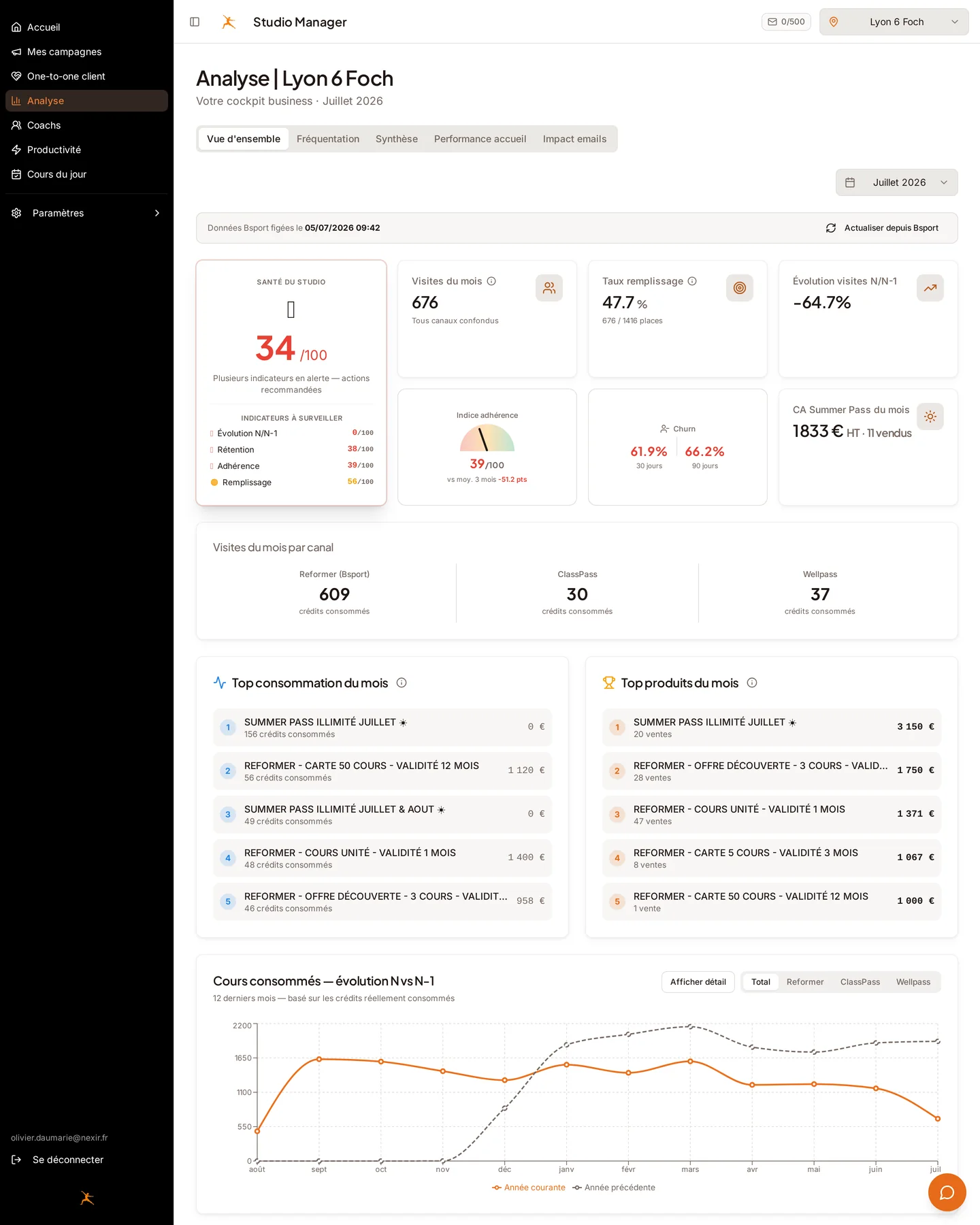Click the Reformer (Bsport) 609 value
Screen dimensions: 980x1225
pyautogui.click(x=334, y=594)
